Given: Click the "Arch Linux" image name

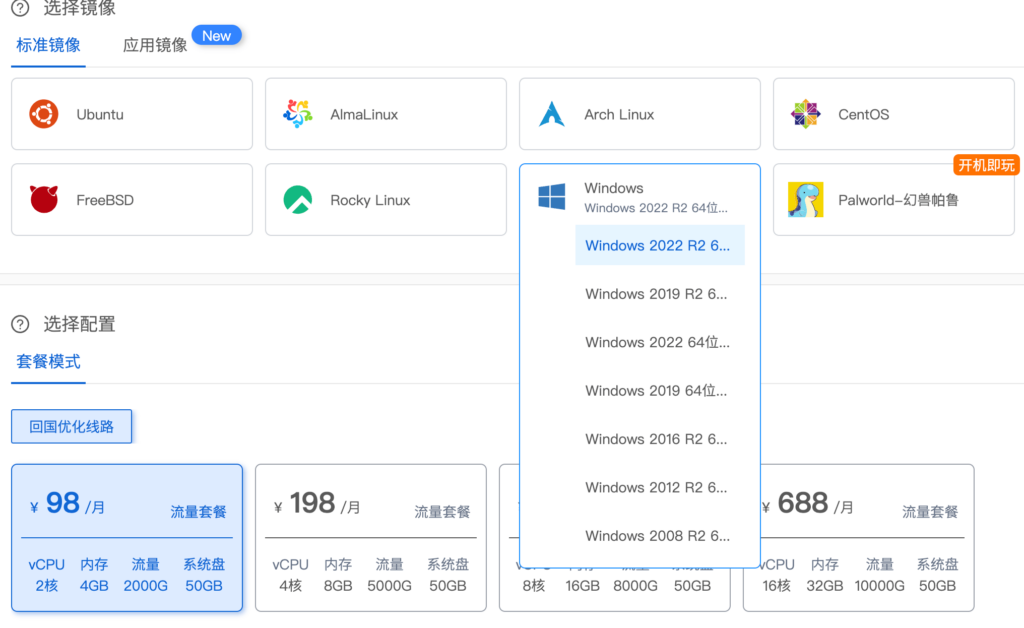Looking at the screenshot, I should pyautogui.click(x=619, y=114).
